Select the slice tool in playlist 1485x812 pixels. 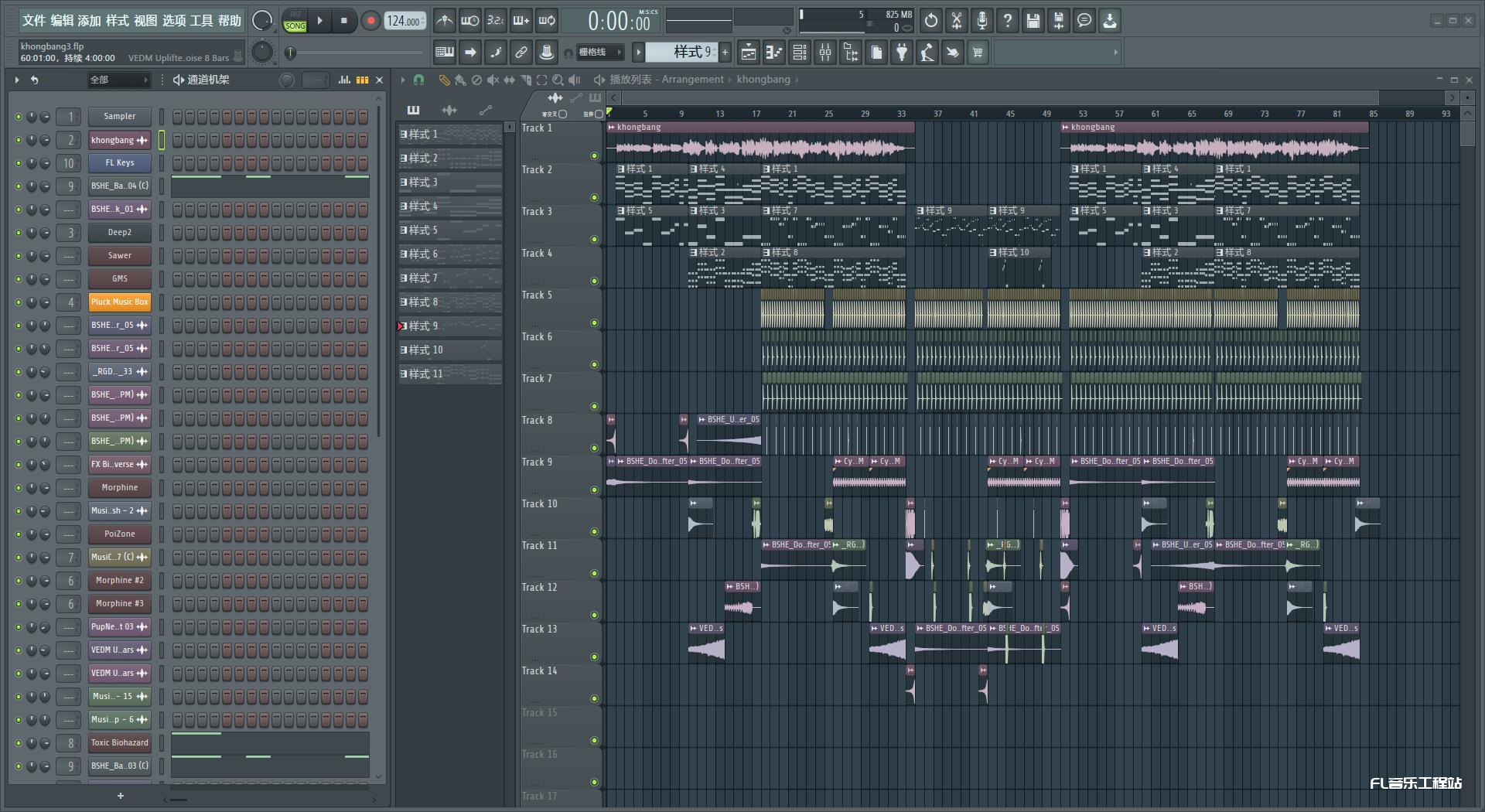(525, 80)
